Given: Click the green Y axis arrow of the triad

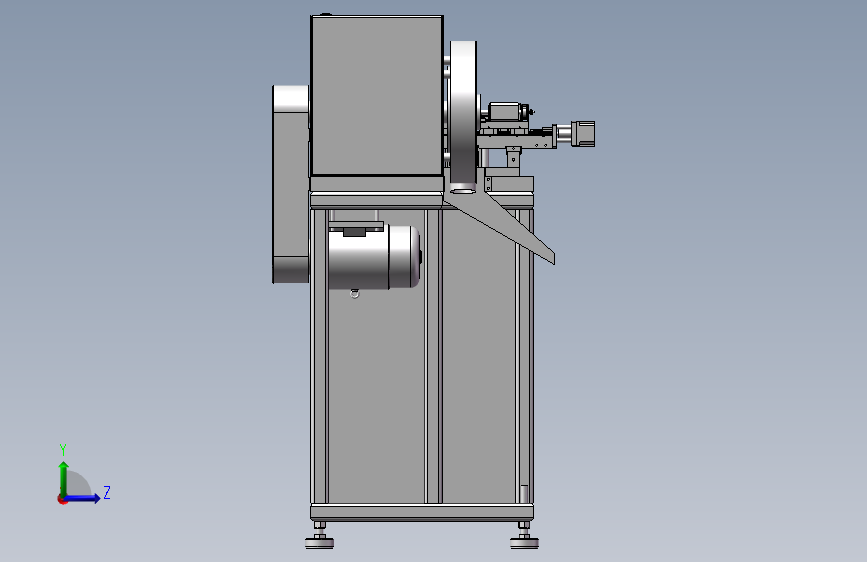Looking at the screenshot, I should [64, 478].
